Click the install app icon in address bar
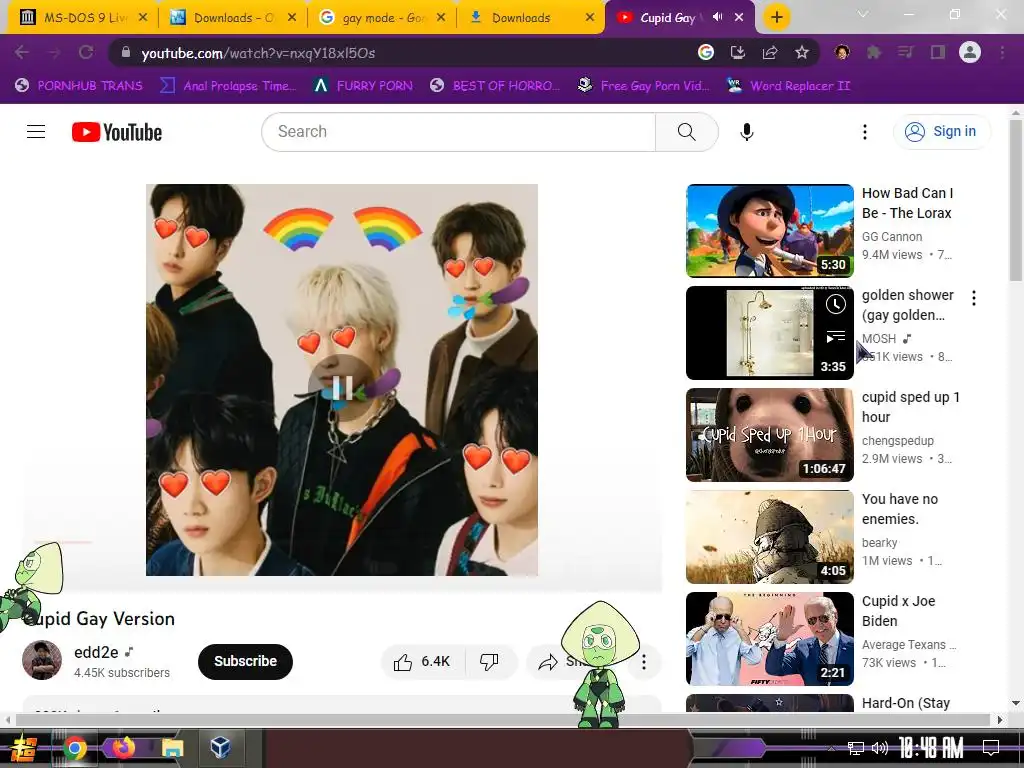This screenshot has width=1024, height=768. [x=738, y=53]
